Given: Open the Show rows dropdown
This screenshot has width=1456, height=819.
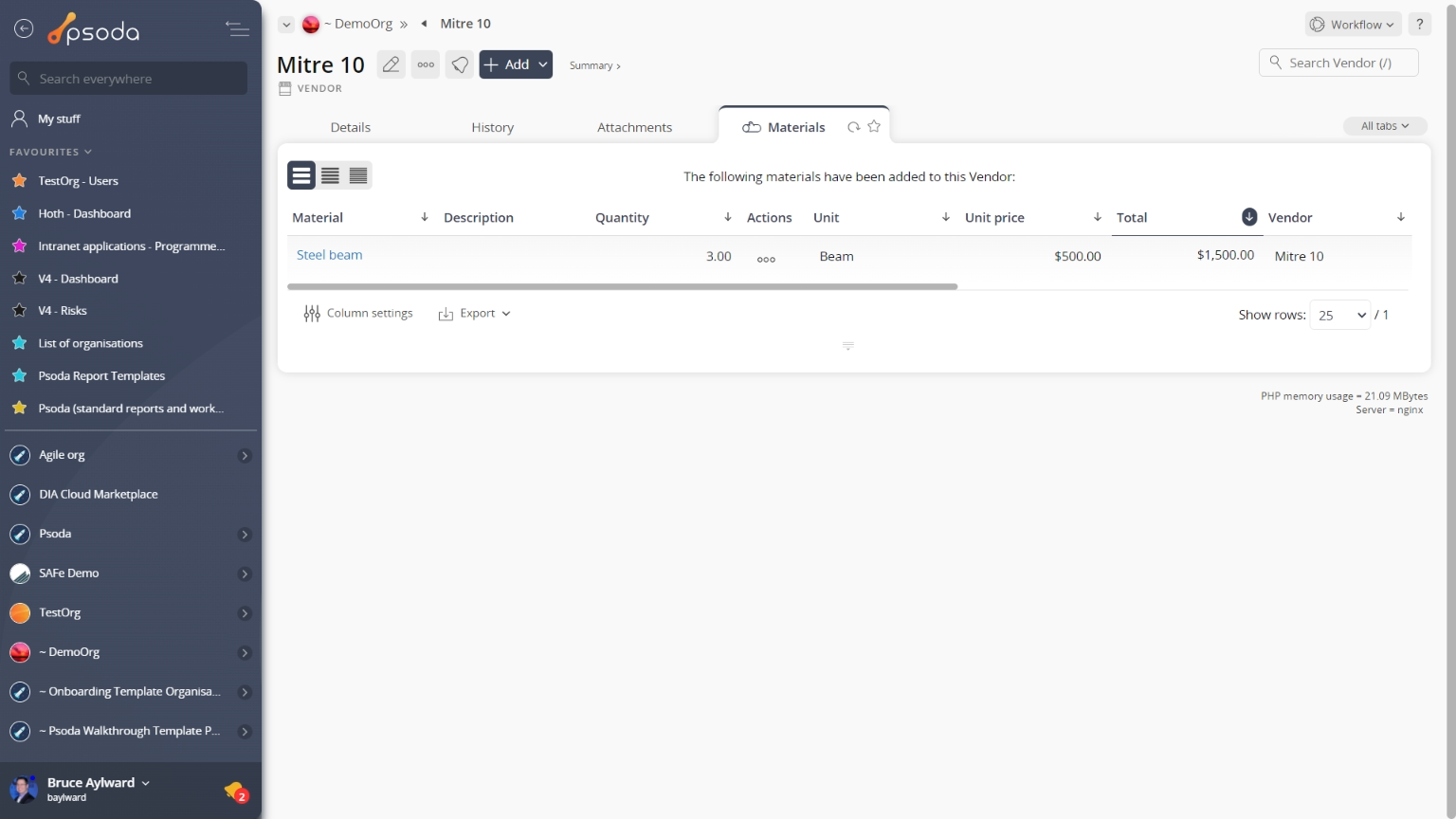Looking at the screenshot, I should pyautogui.click(x=1340, y=315).
